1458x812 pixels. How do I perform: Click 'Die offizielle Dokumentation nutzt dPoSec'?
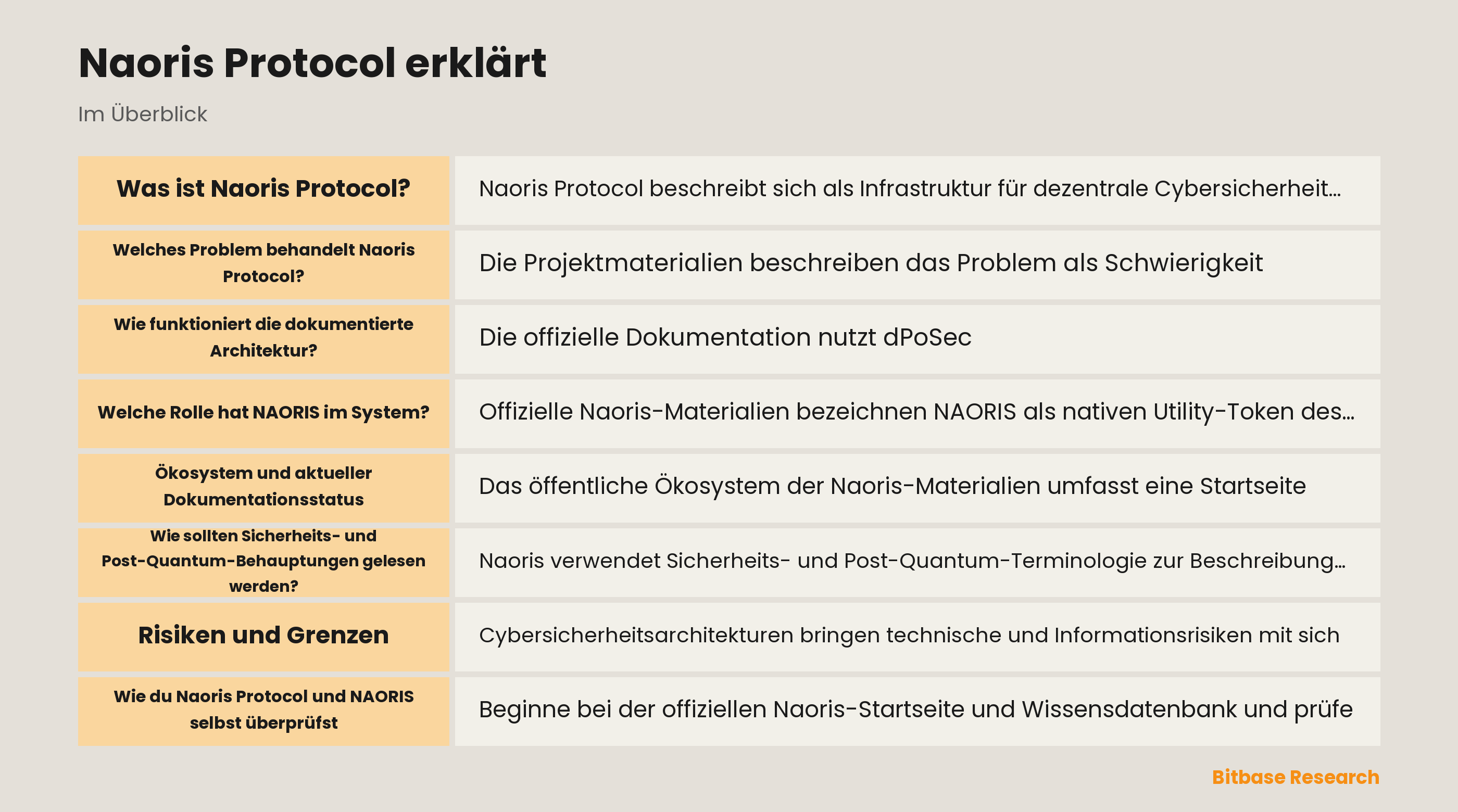tap(725, 337)
